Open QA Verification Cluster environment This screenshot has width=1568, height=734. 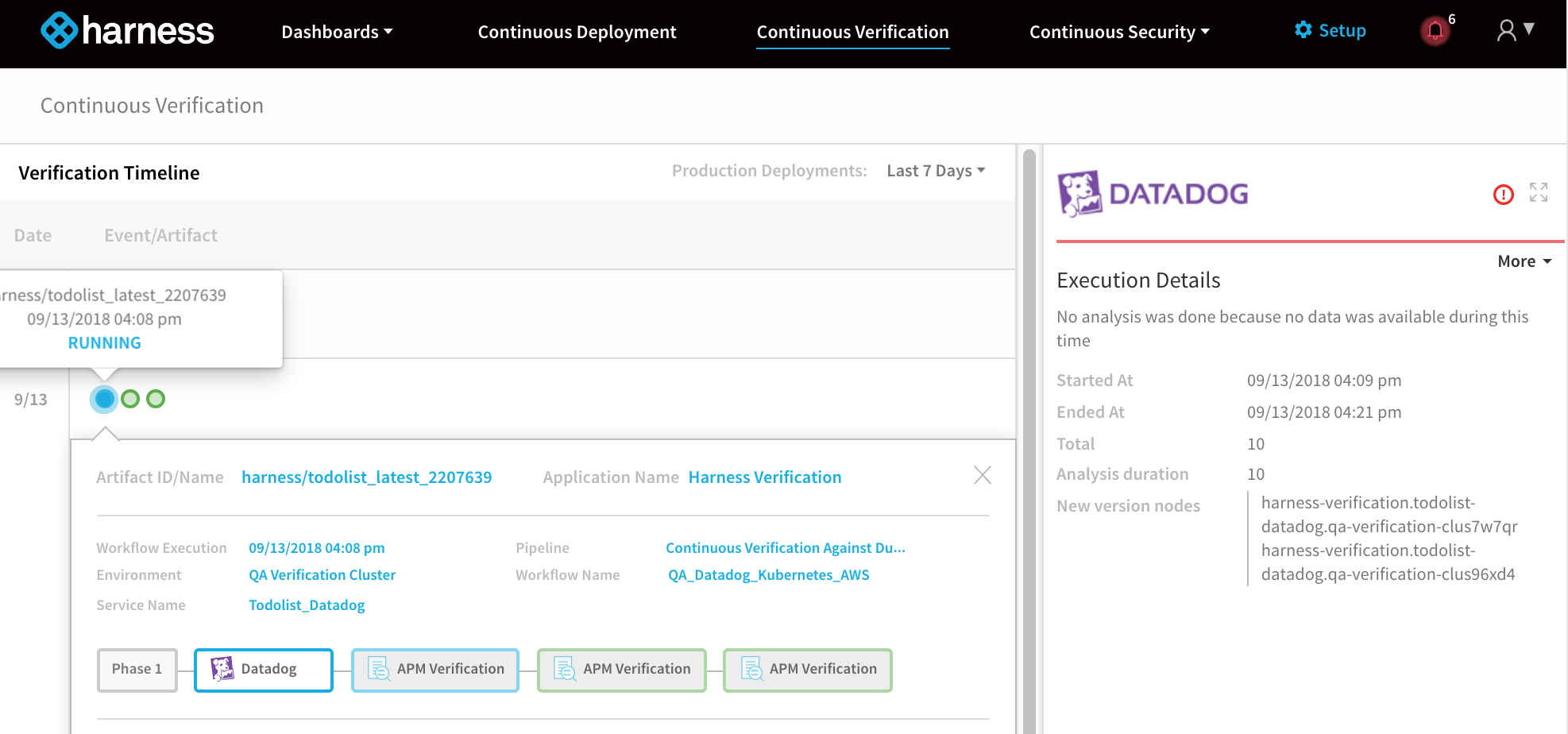click(322, 575)
